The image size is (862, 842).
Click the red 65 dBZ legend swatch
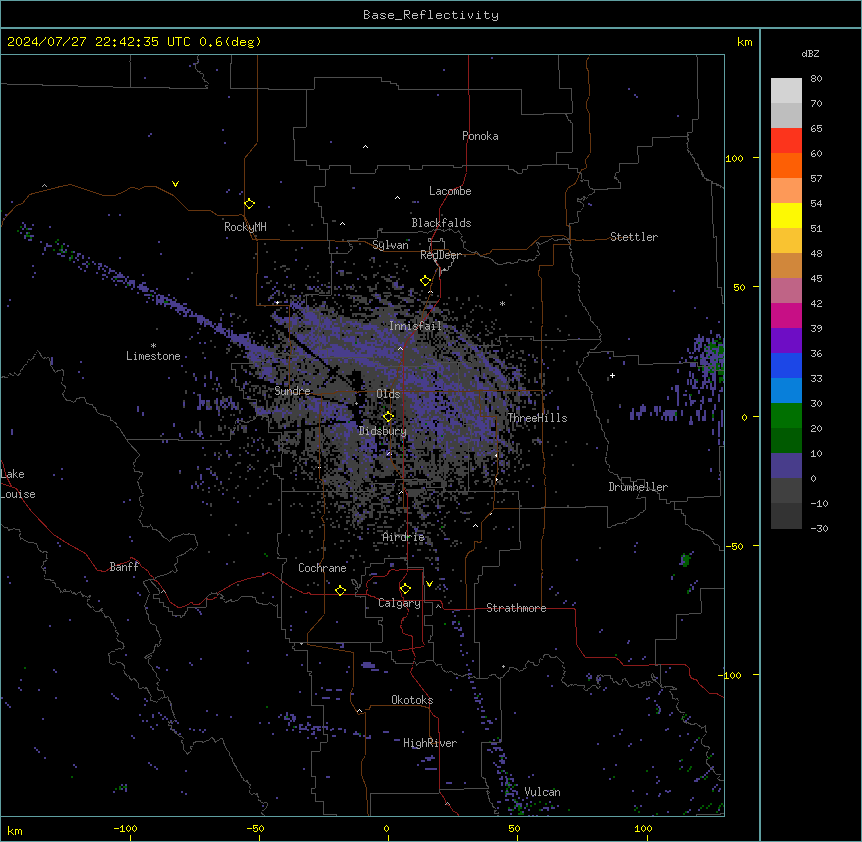coord(786,141)
